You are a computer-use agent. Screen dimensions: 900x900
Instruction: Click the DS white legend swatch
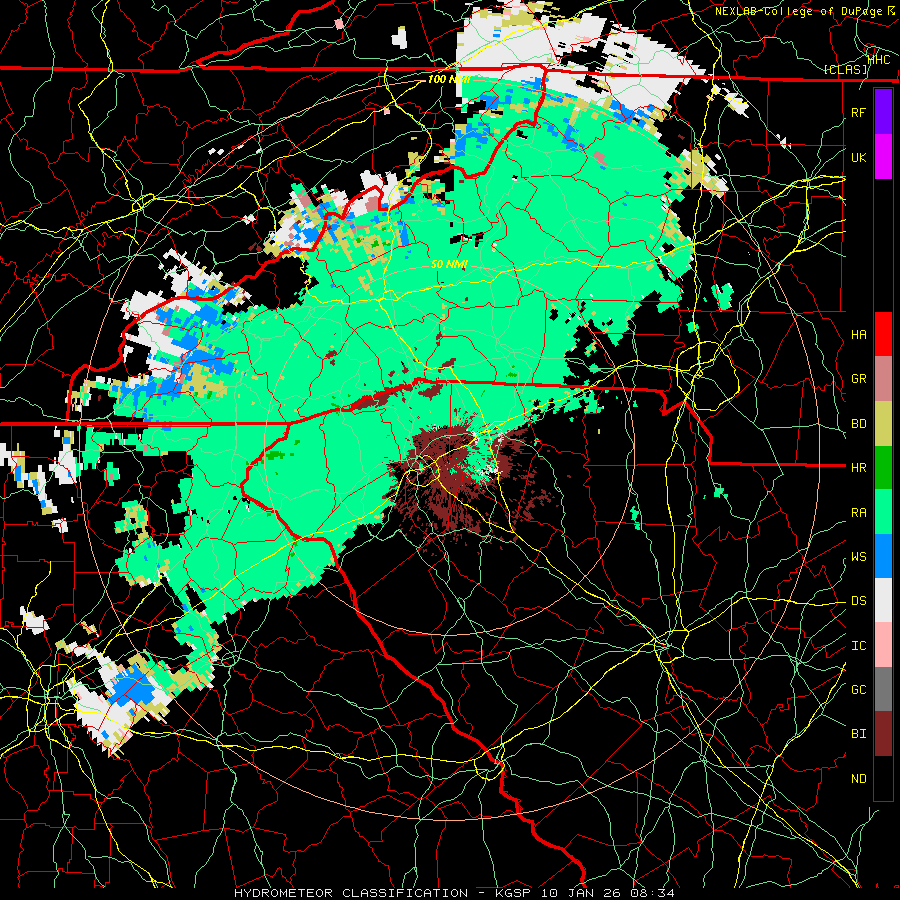pos(883,600)
